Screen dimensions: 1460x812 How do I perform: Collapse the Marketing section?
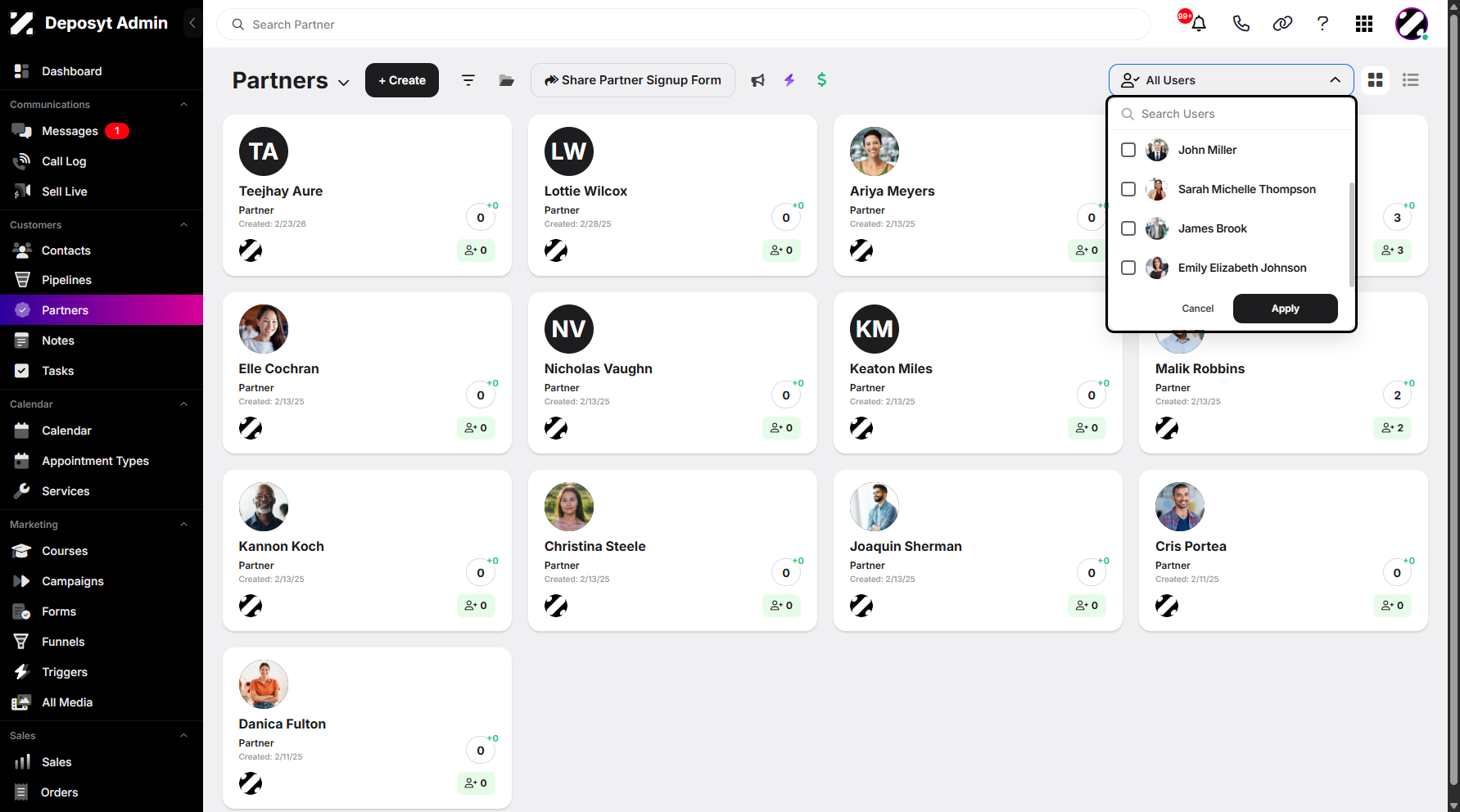click(x=184, y=525)
